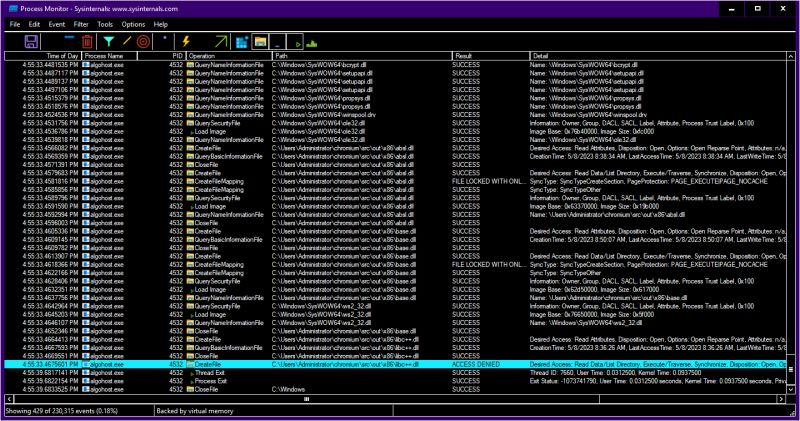Image resolution: width=800 pixels, height=421 pixels.
Task: Toggle Show File System Activity icon
Action: click(260, 42)
